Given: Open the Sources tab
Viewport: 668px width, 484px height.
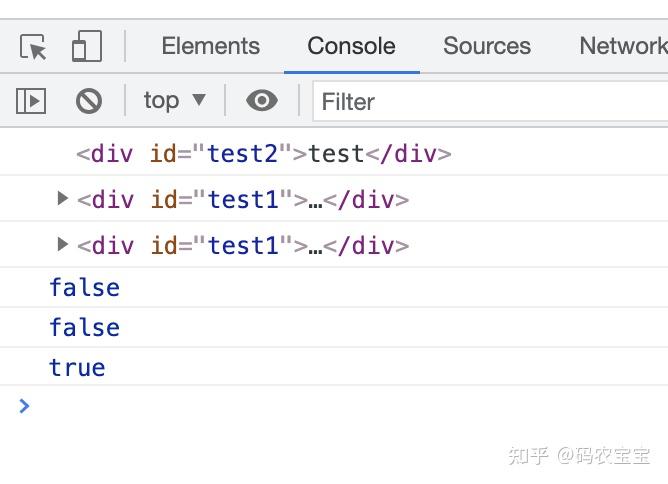Looking at the screenshot, I should pyautogui.click(x=487, y=46).
